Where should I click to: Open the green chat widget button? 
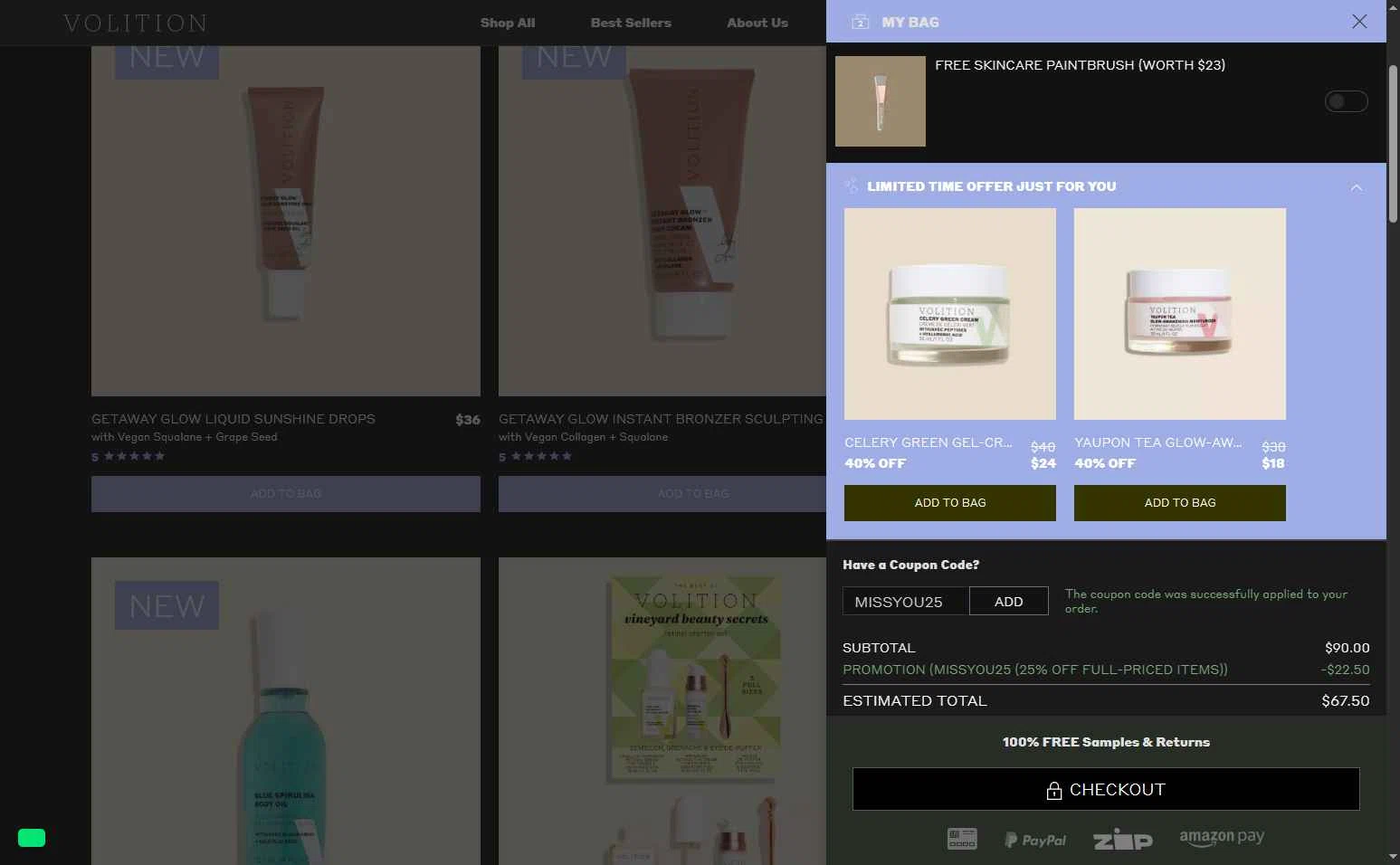(32, 838)
